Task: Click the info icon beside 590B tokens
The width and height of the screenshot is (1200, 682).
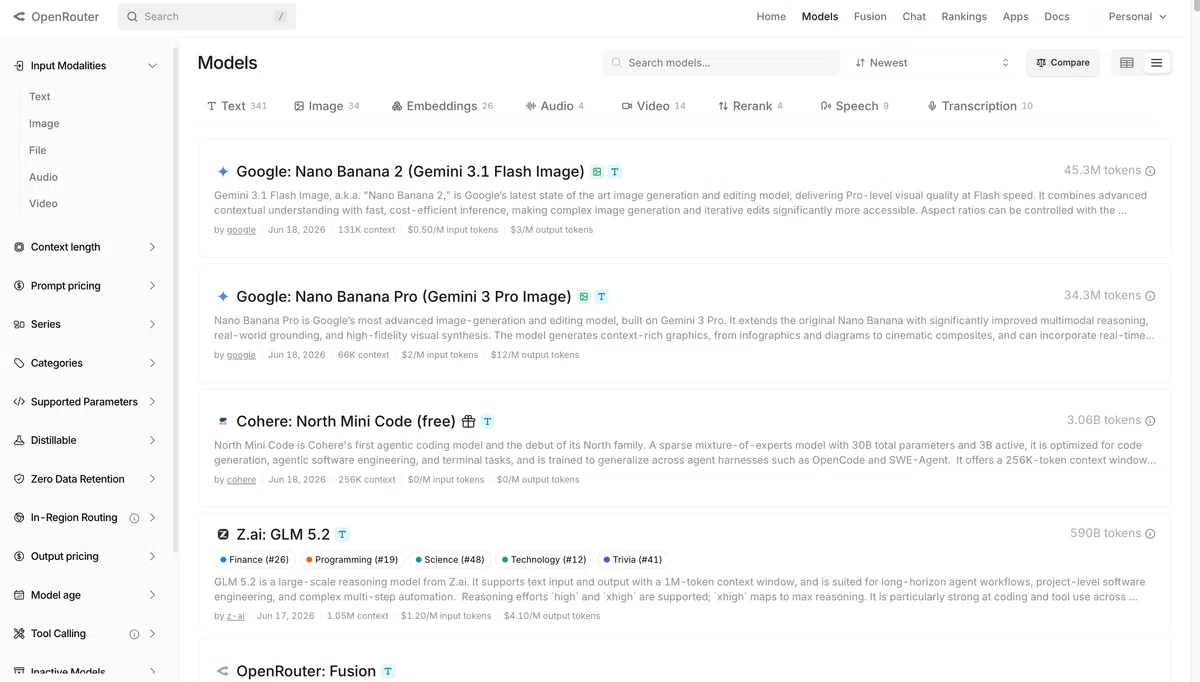Action: tap(1150, 534)
